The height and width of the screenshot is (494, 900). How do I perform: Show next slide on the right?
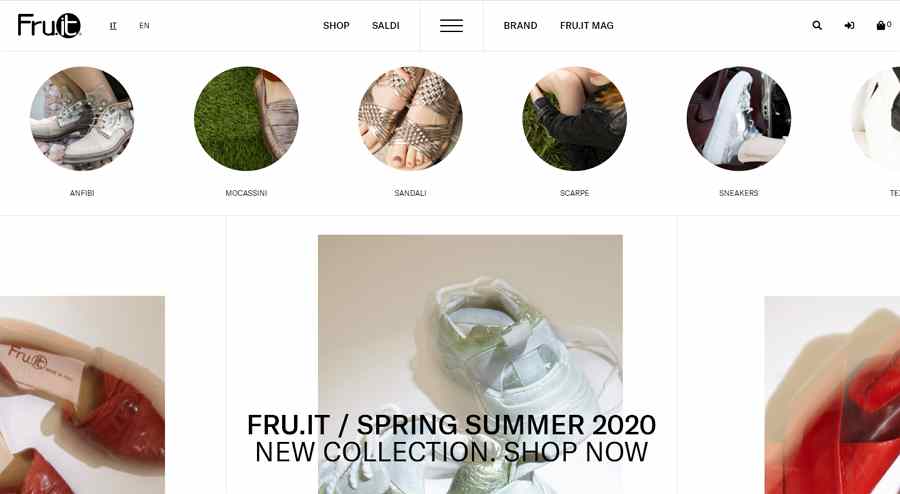point(832,395)
